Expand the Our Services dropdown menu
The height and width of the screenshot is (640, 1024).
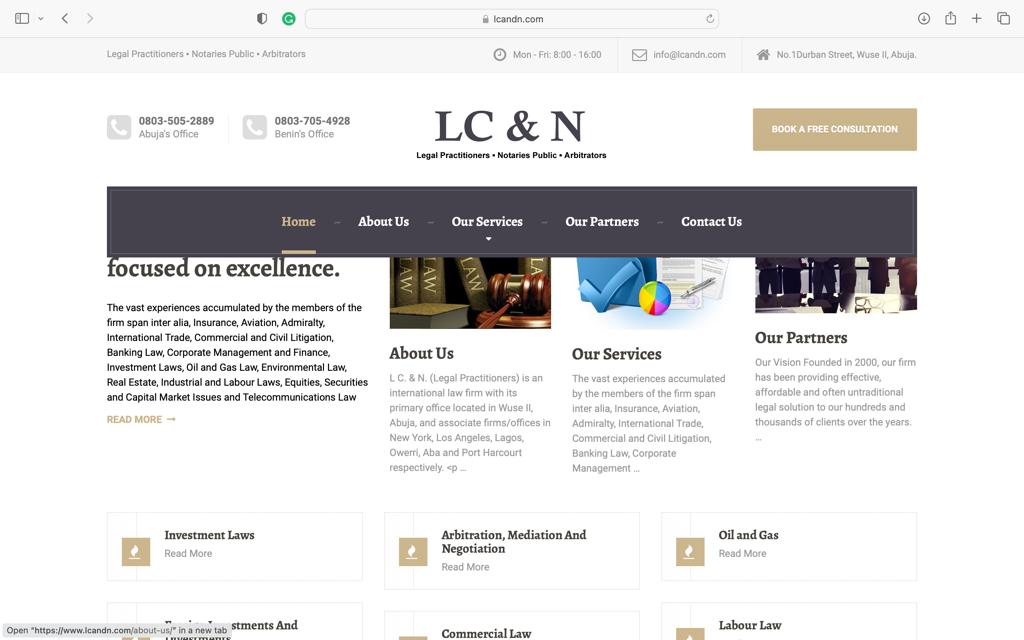487,222
